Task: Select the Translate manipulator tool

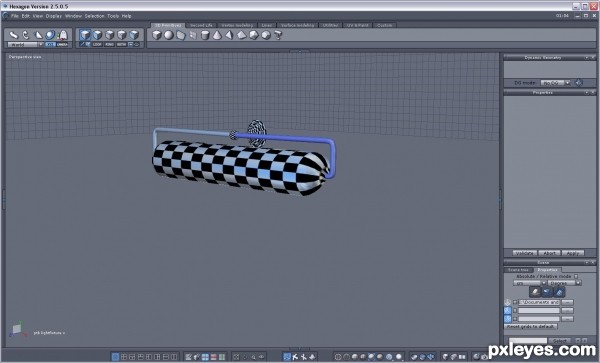Action: [14, 35]
